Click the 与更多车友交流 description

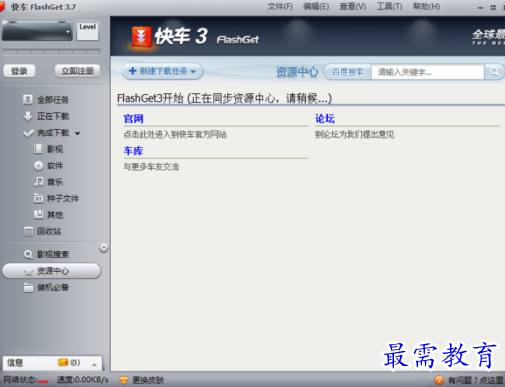pyautogui.click(x=151, y=167)
